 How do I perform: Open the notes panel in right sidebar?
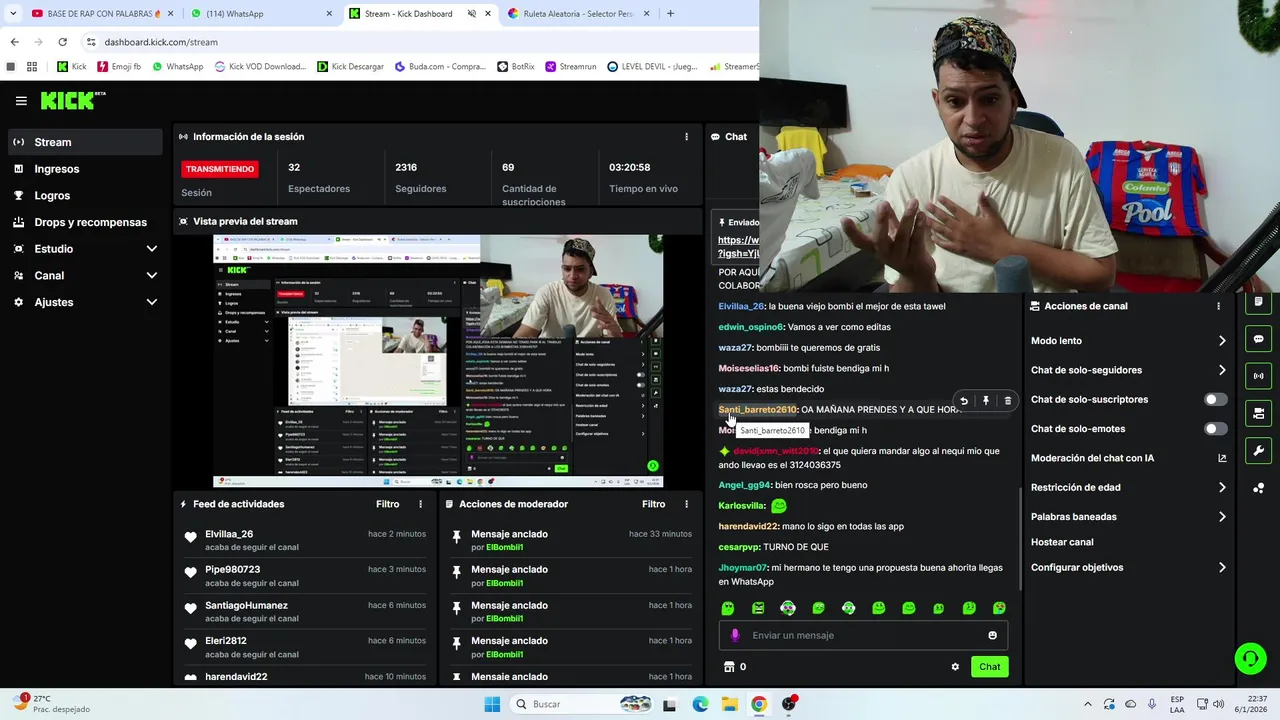pos(1258,302)
